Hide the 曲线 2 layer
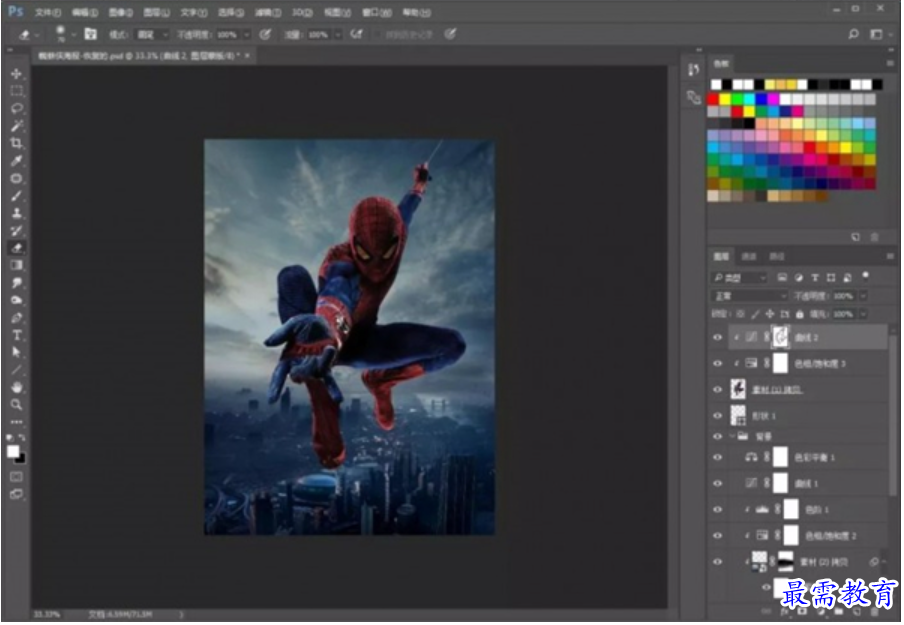904x625 pixels. (x=718, y=337)
